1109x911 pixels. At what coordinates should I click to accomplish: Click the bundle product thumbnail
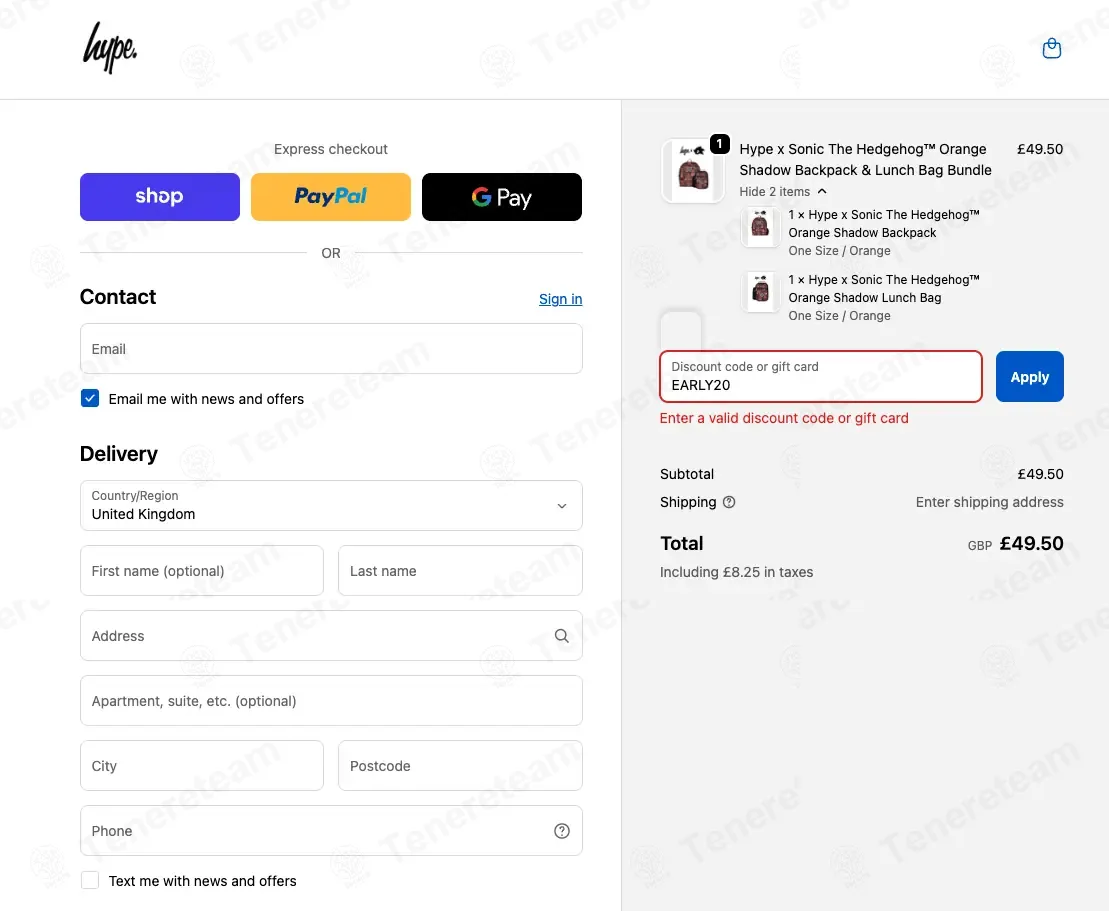(x=692, y=171)
